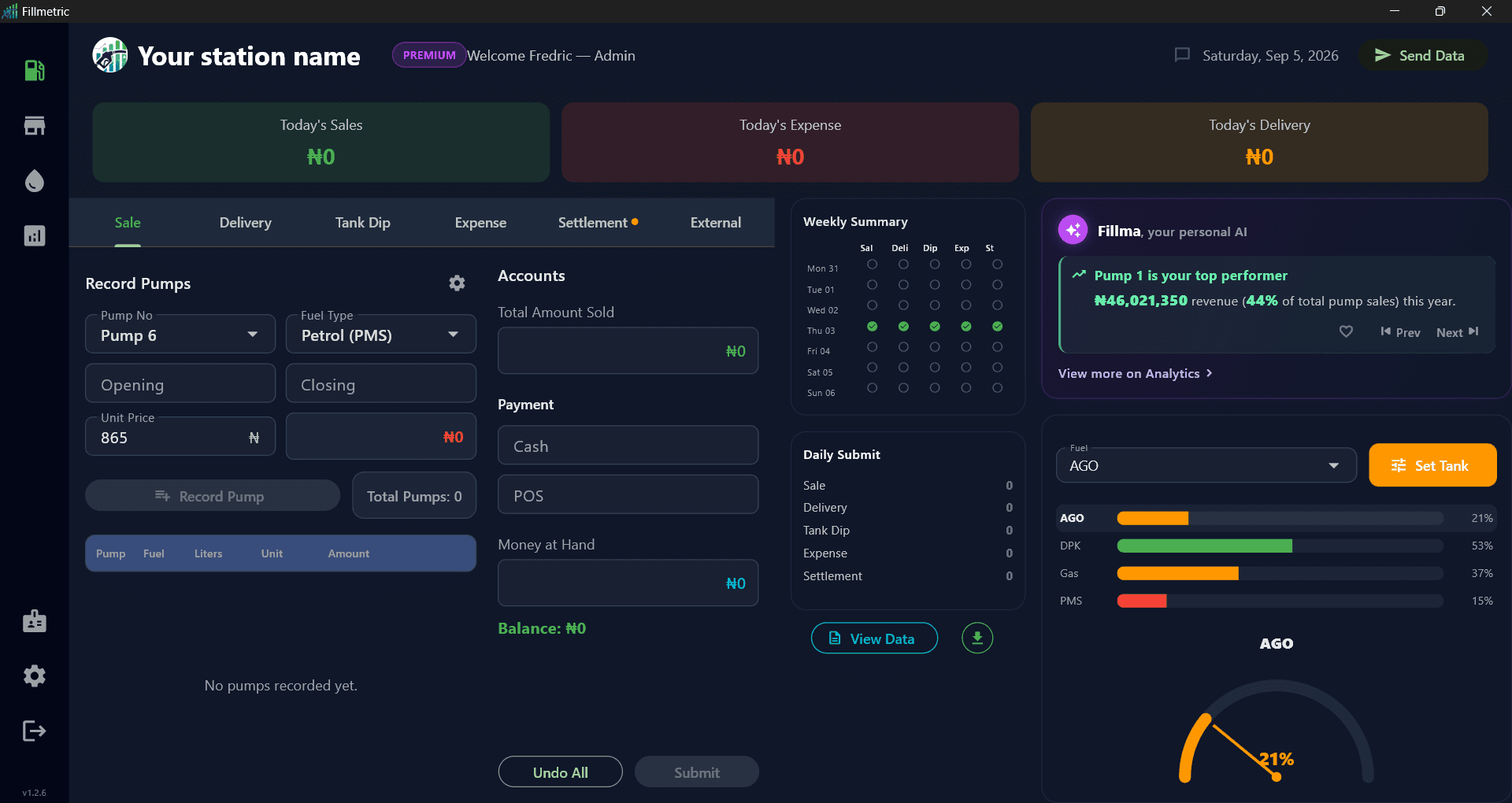Viewport: 1512px width, 803px height.
Task: Show the next Fillma insight
Action: [1458, 332]
